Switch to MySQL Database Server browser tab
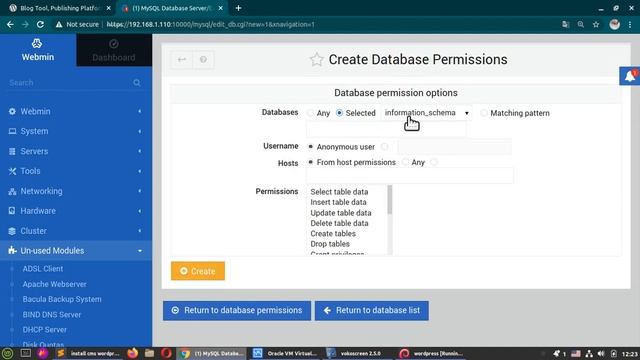This screenshot has height=360, width=640. (173, 8)
